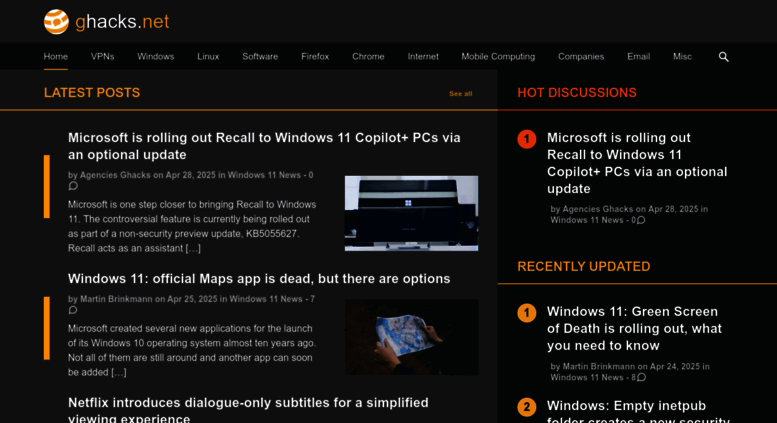Screen dimensions: 777x423
Task: Open Recall article title in Hot Discussions
Action: pyautogui.click(x=637, y=163)
